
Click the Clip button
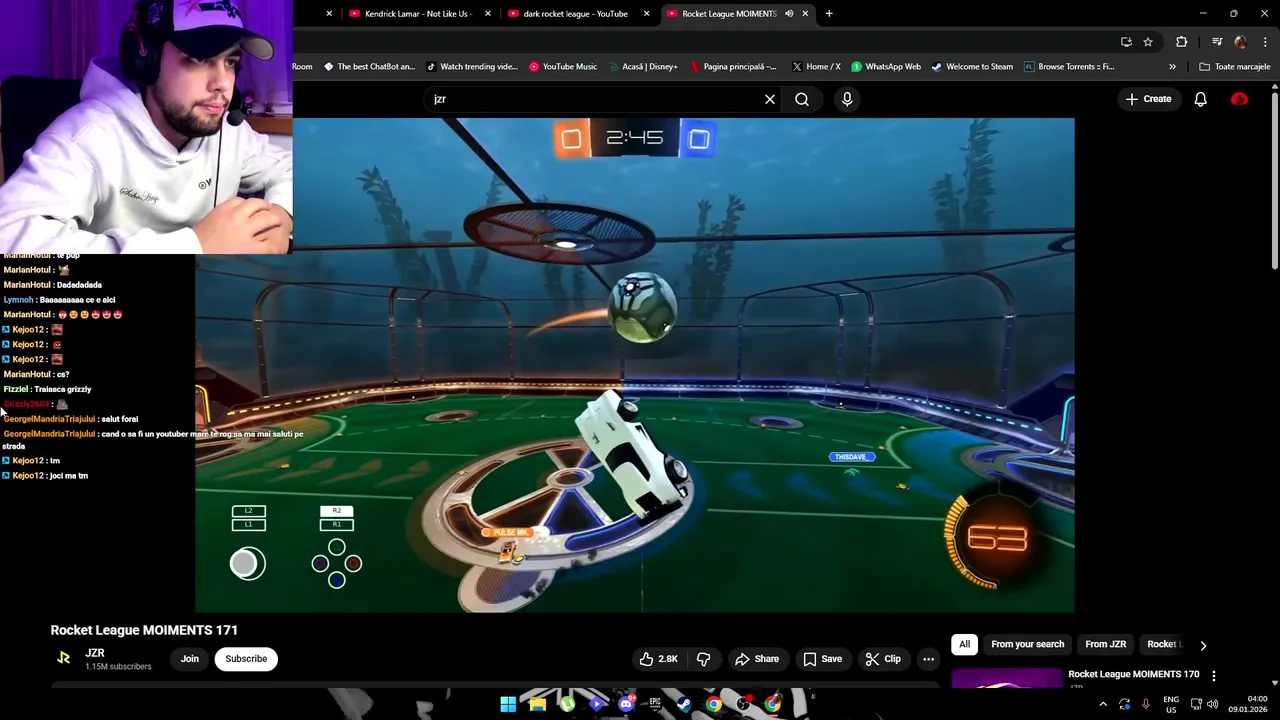point(883,659)
